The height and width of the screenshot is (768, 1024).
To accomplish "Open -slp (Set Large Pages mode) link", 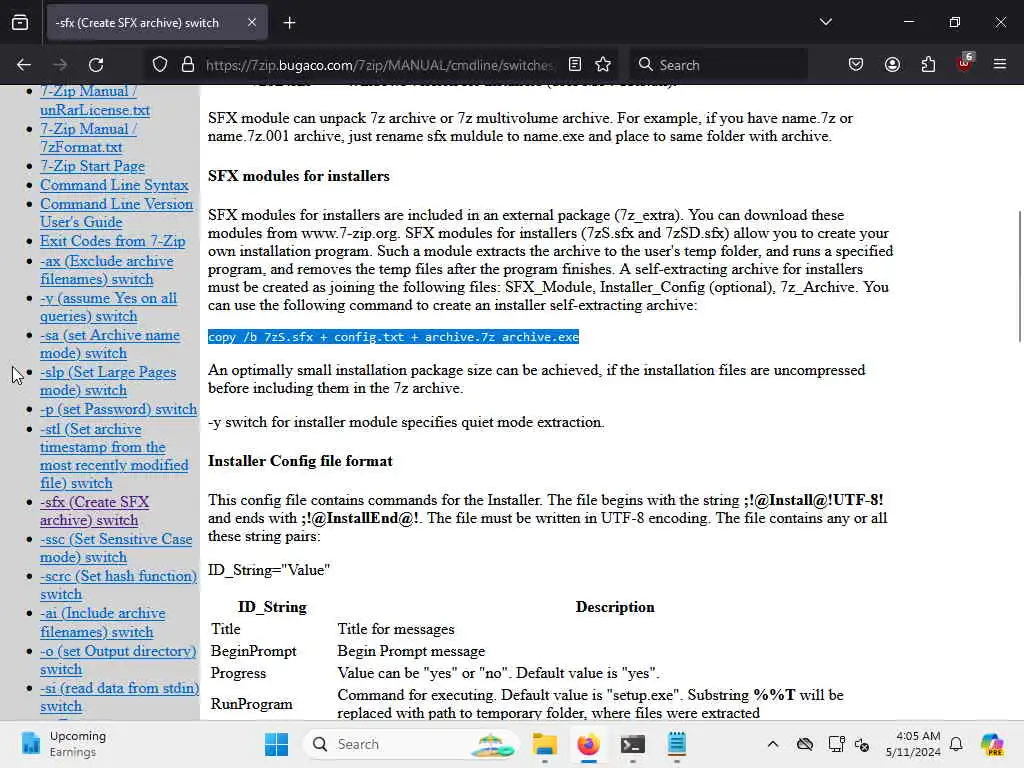I will click(108, 381).
